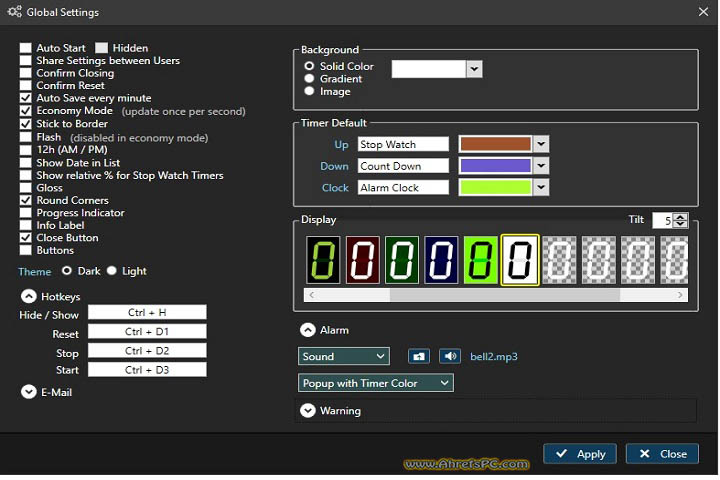720x480 pixels.
Task: Choose Image background
Action: click(309, 91)
